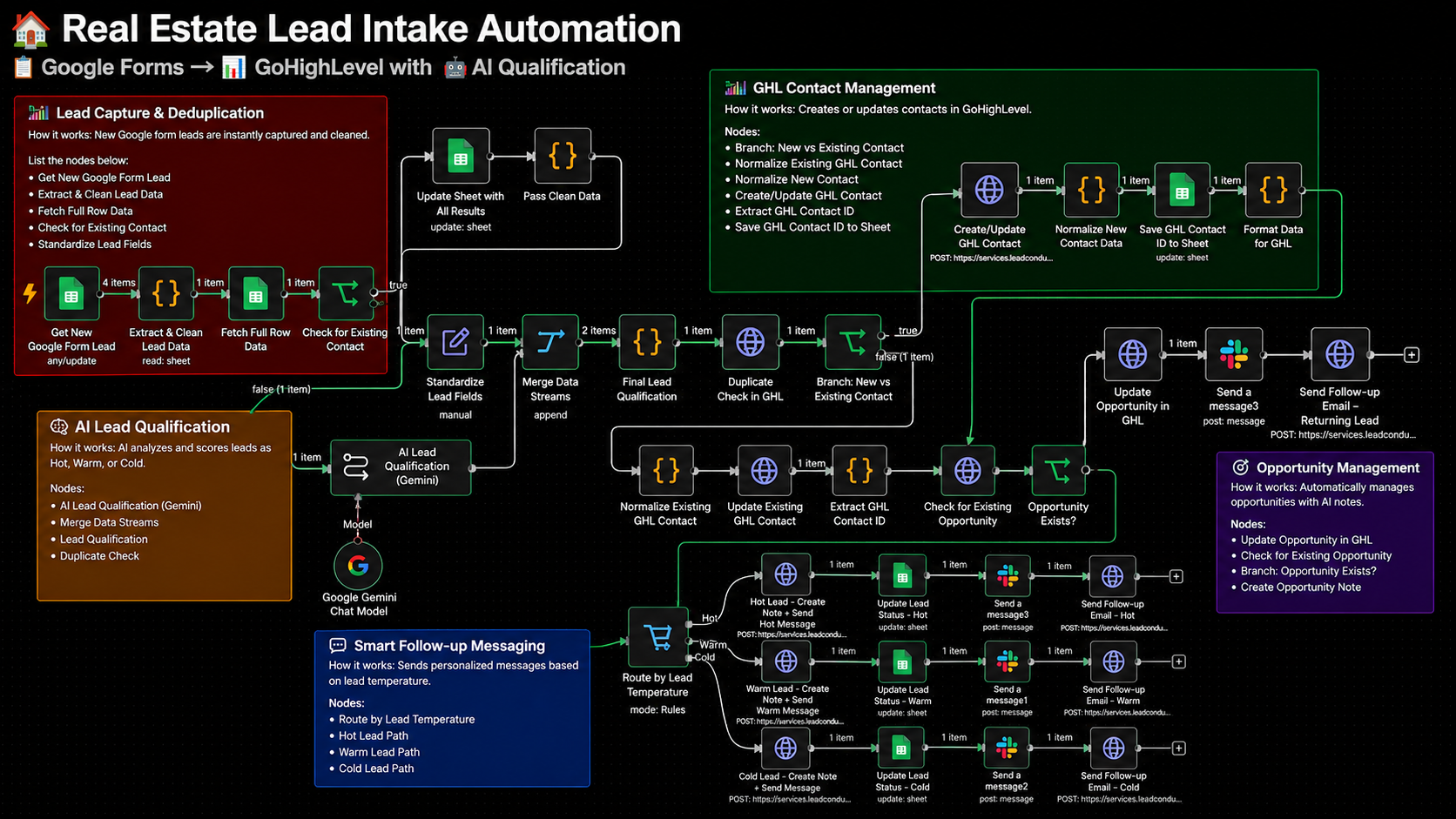Open the Send Follow-up Email – Returning Lead node

pos(1340,354)
